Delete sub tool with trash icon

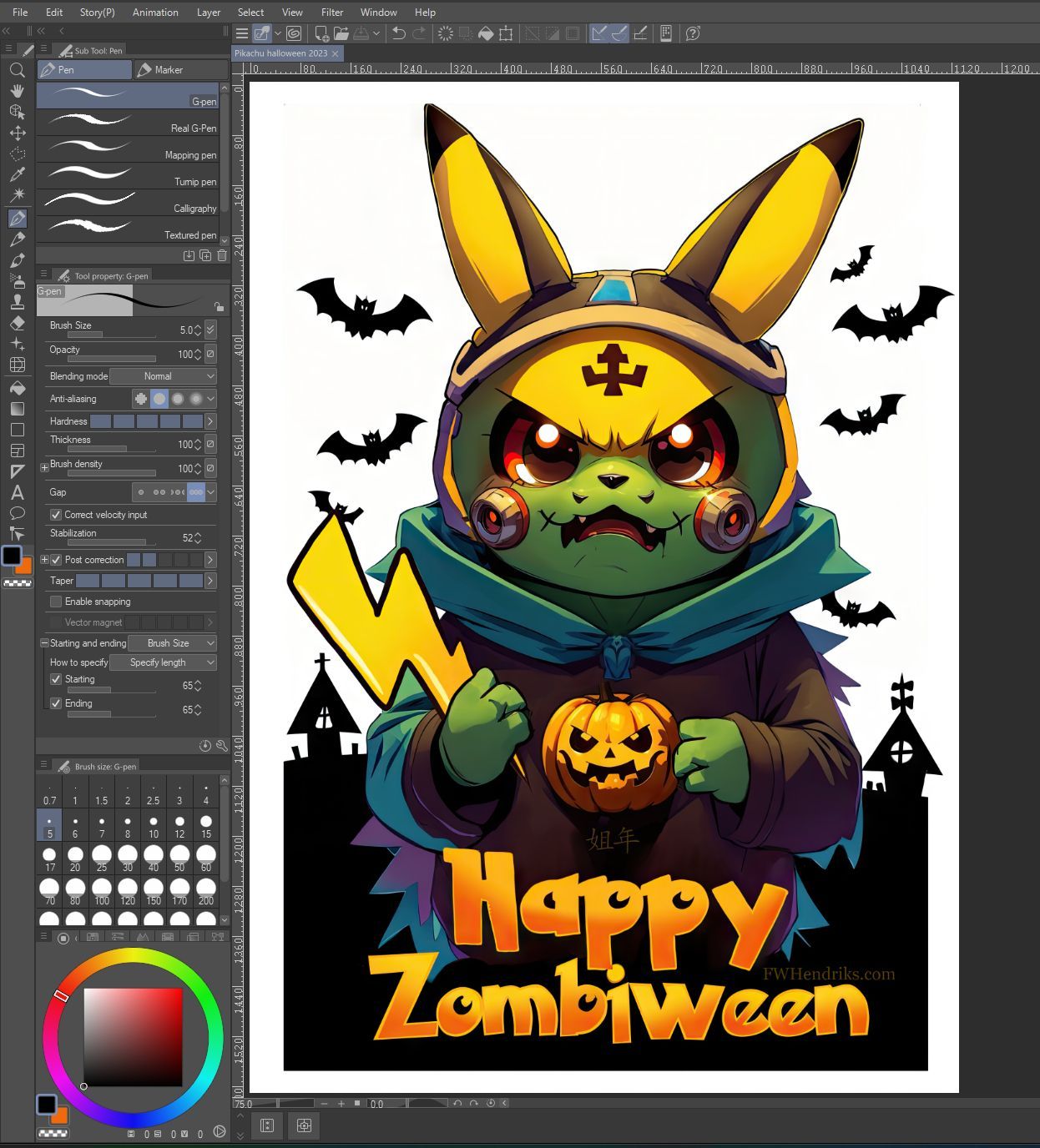tap(222, 255)
